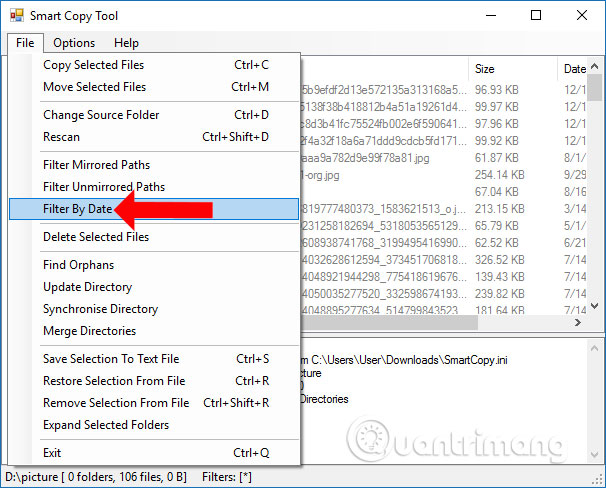Click Change Source Folder
Image resolution: width=606 pixels, height=488 pixels.
point(101,115)
